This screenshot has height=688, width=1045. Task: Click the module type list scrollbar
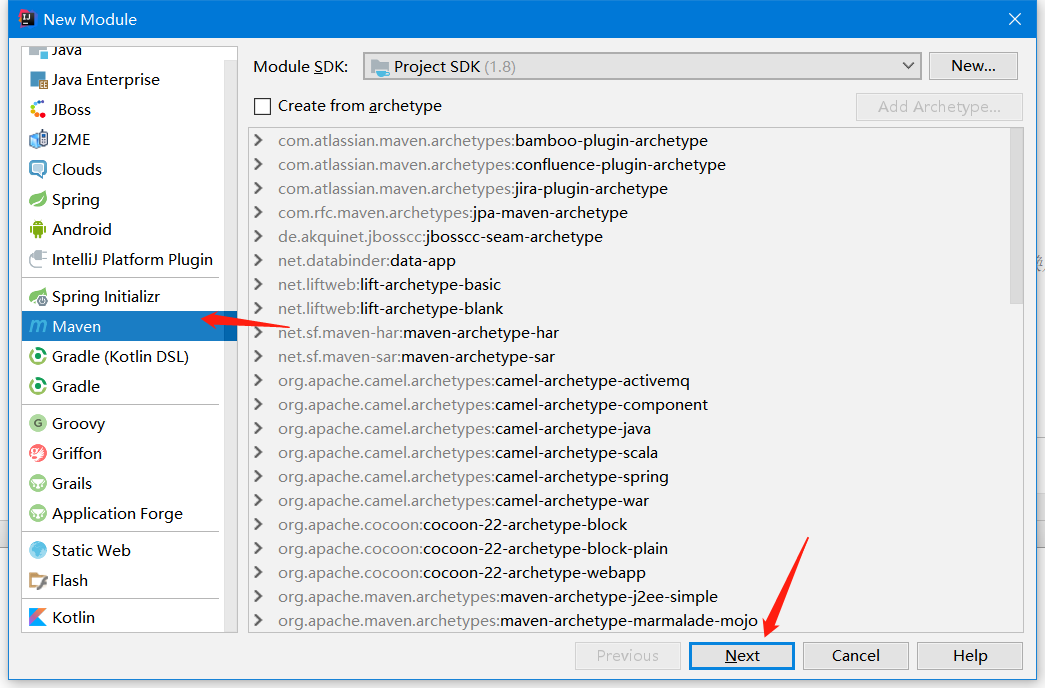(x=231, y=345)
